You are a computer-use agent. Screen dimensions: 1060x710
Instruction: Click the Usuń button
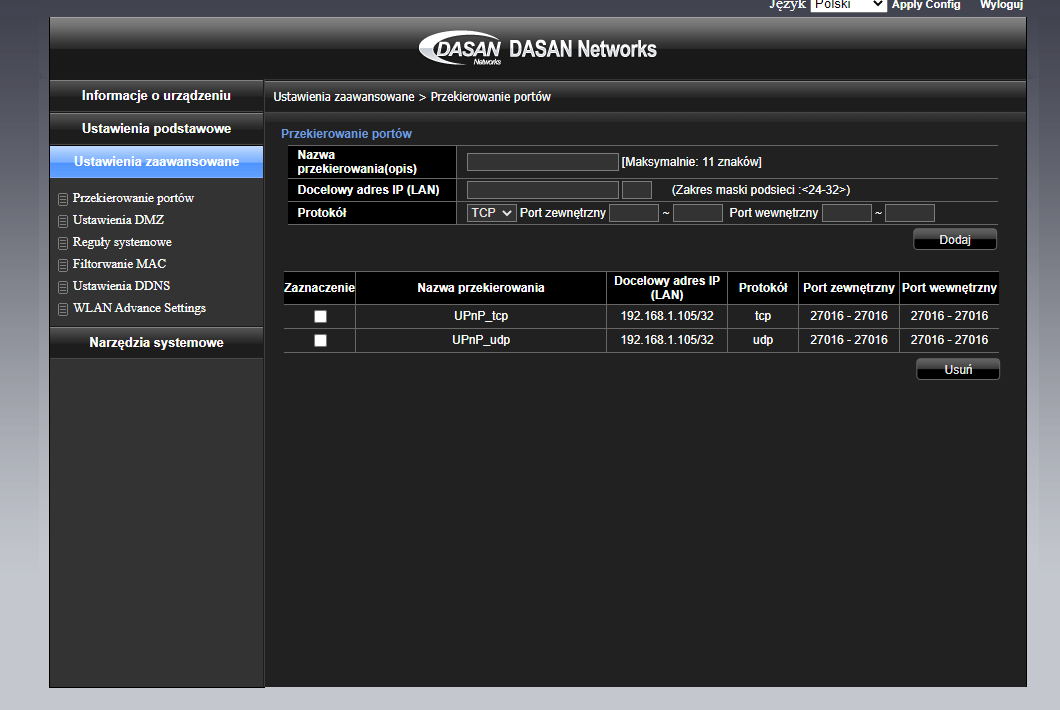[958, 369]
